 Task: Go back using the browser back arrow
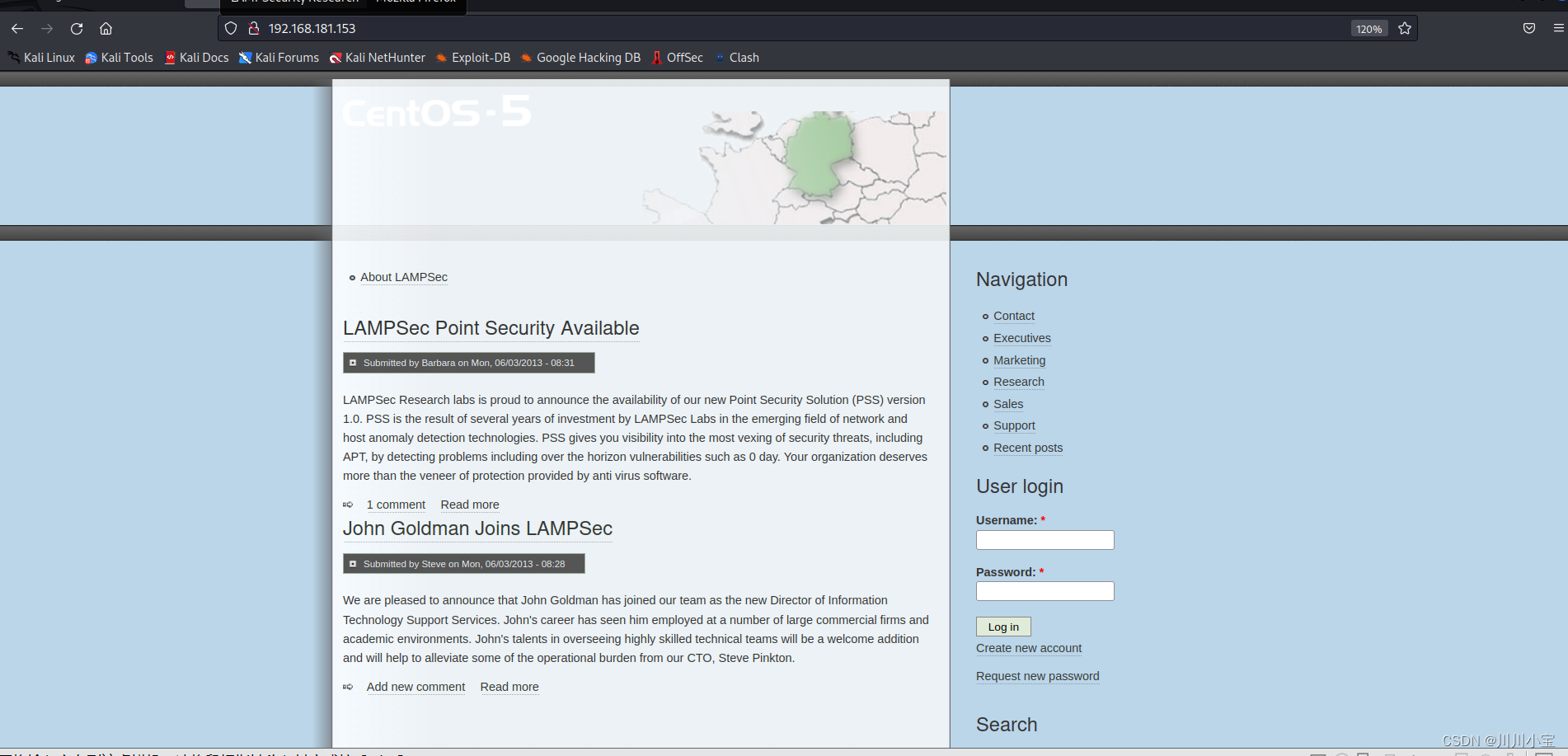pos(17,29)
